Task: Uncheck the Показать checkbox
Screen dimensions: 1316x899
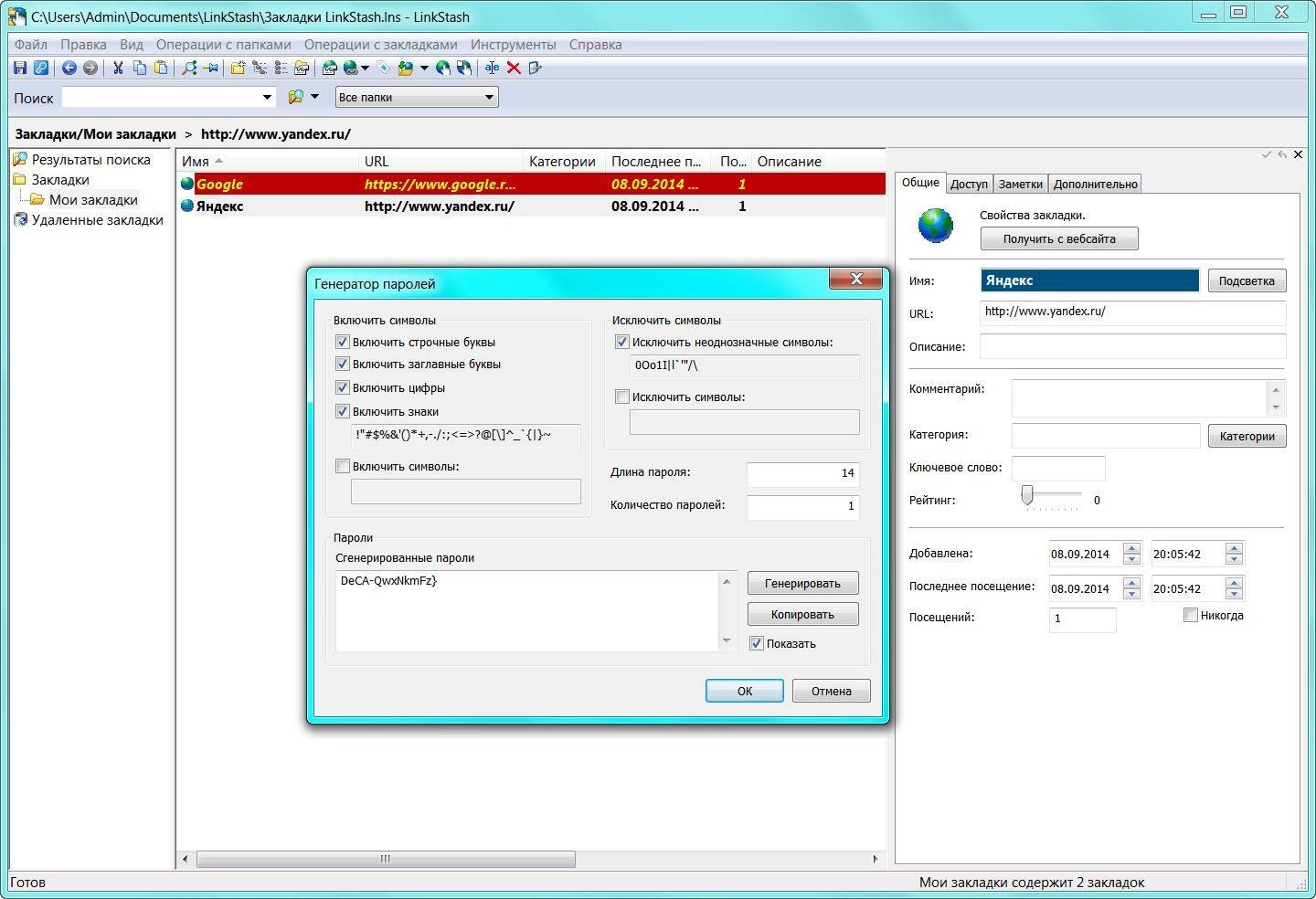Action: (756, 643)
